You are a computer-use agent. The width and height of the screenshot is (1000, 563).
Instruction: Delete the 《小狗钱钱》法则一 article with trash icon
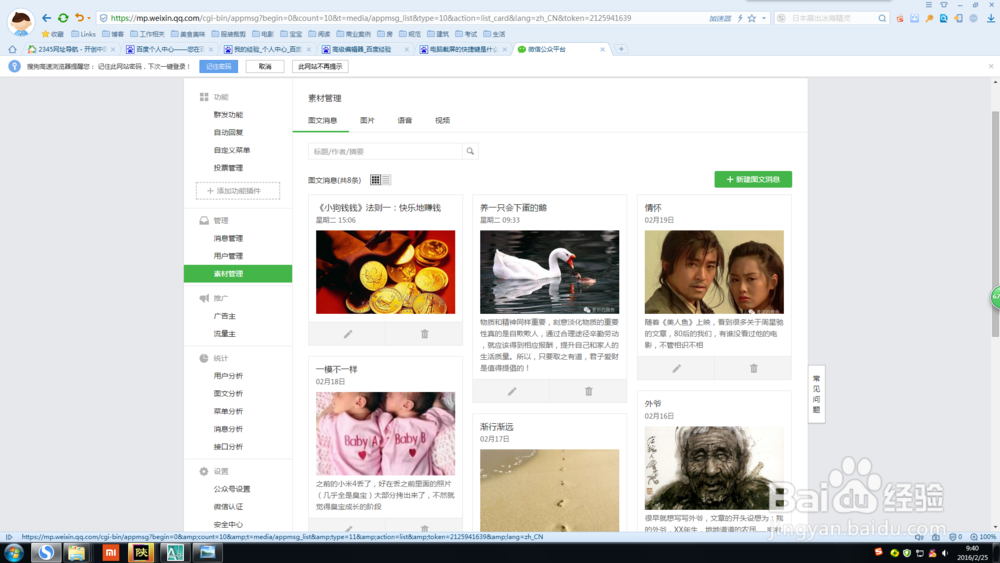(x=425, y=334)
